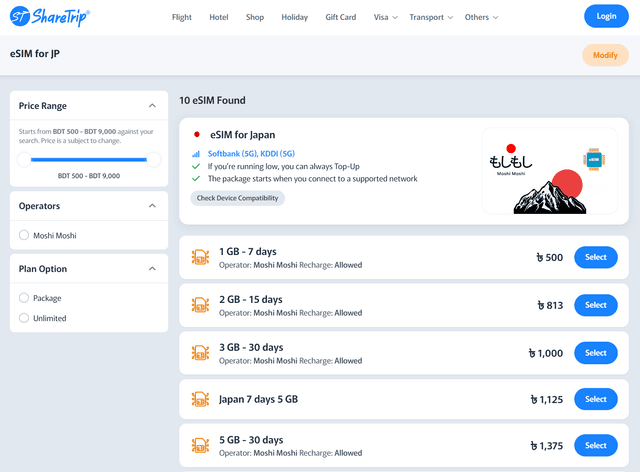Click the ৳ 1,000 price
The height and width of the screenshot is (472, 640).
pyautogui.click(x=546, y=353)
